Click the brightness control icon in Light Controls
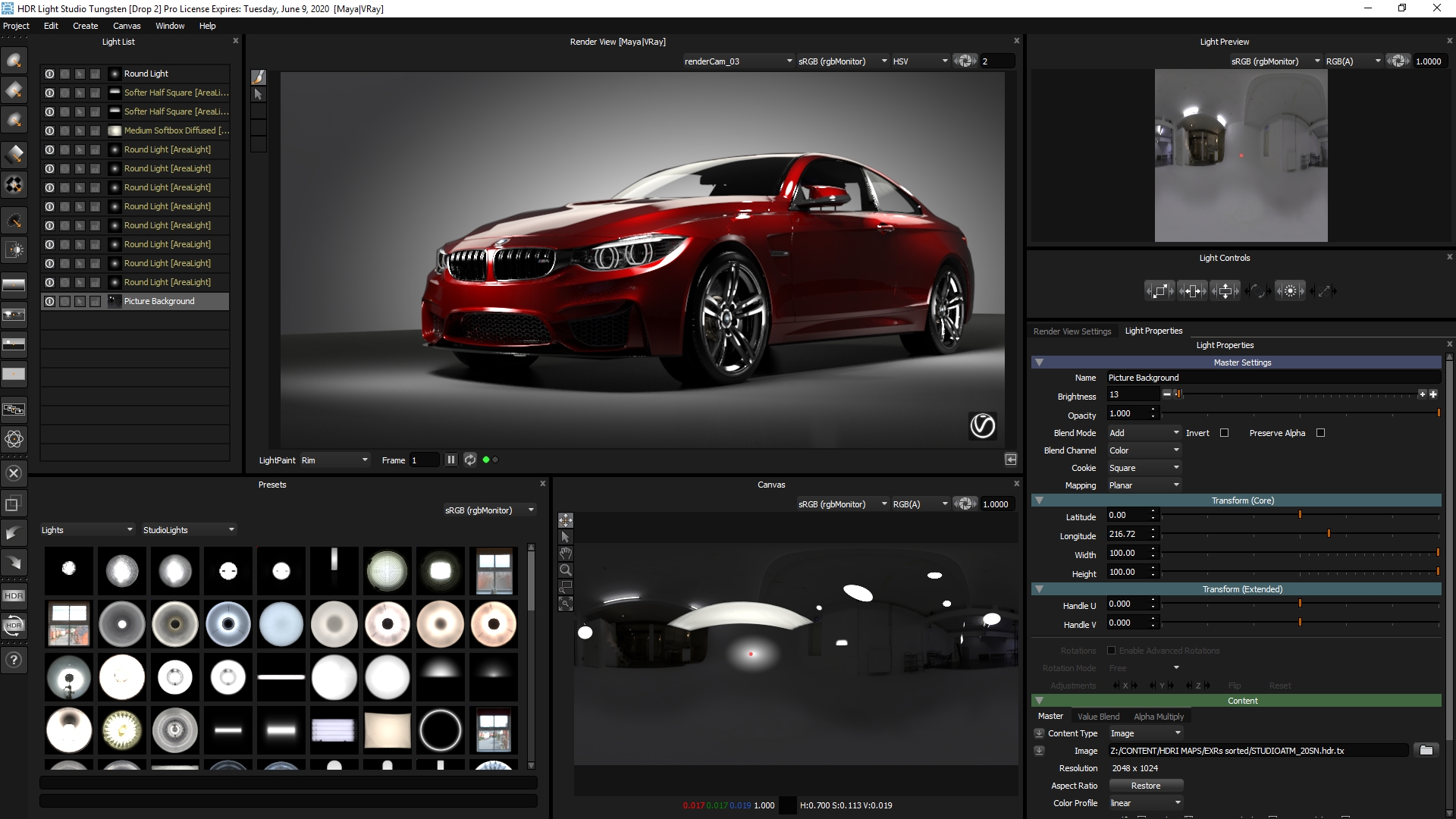 point(1290,290)
